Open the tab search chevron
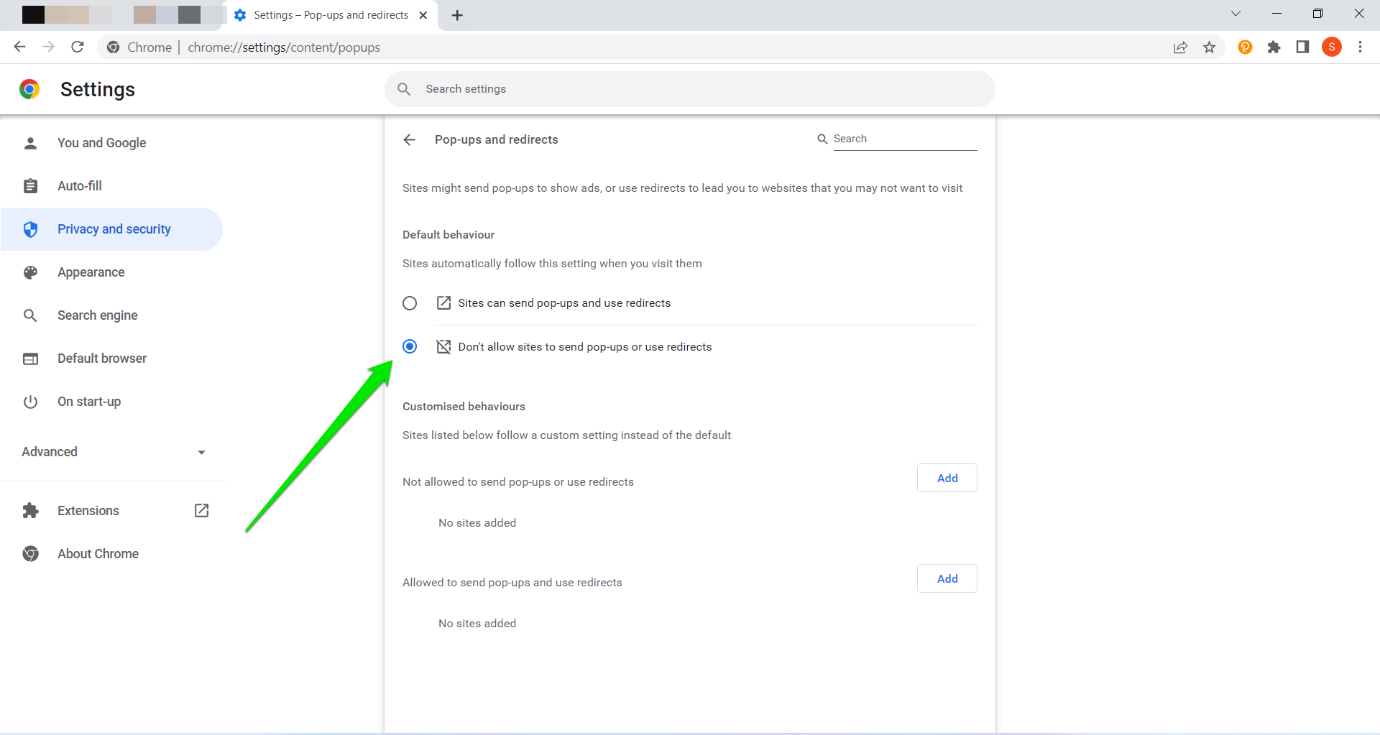The width and height of the screenshot is (1380, 735). (1236, 14)
